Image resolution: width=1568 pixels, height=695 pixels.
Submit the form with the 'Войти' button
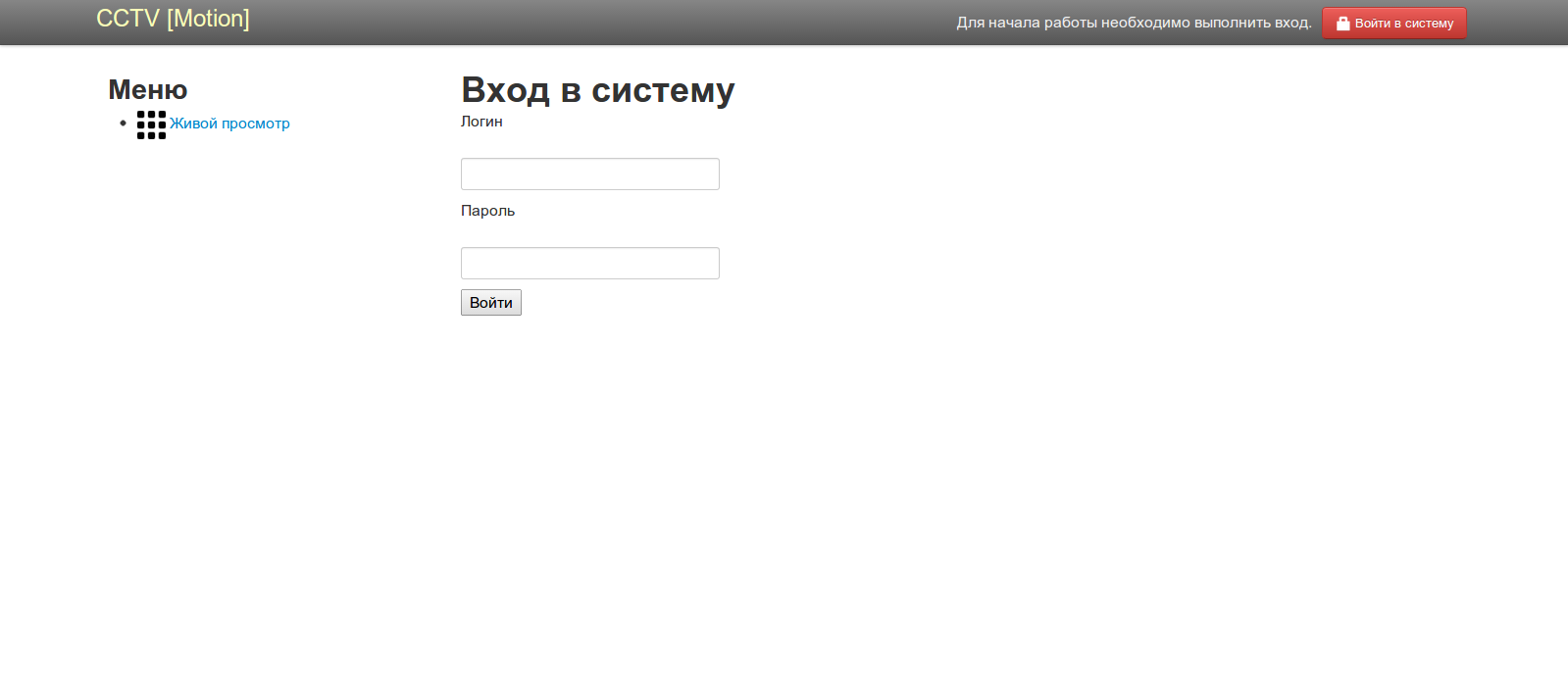(491, 302)
